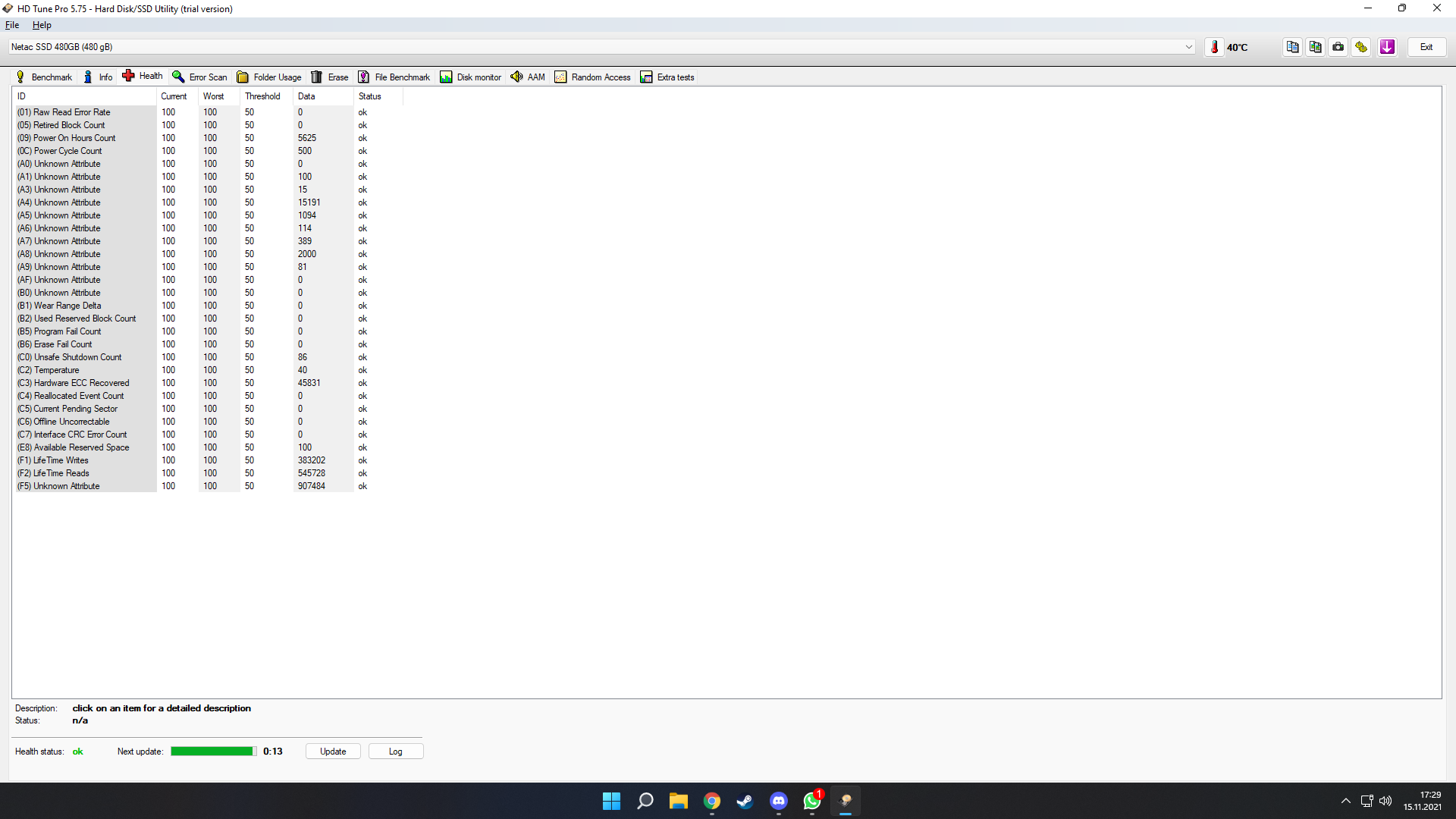Open the Error Scan tab
Viewport: 1456px width, 819px height.
tap(200, 77)
